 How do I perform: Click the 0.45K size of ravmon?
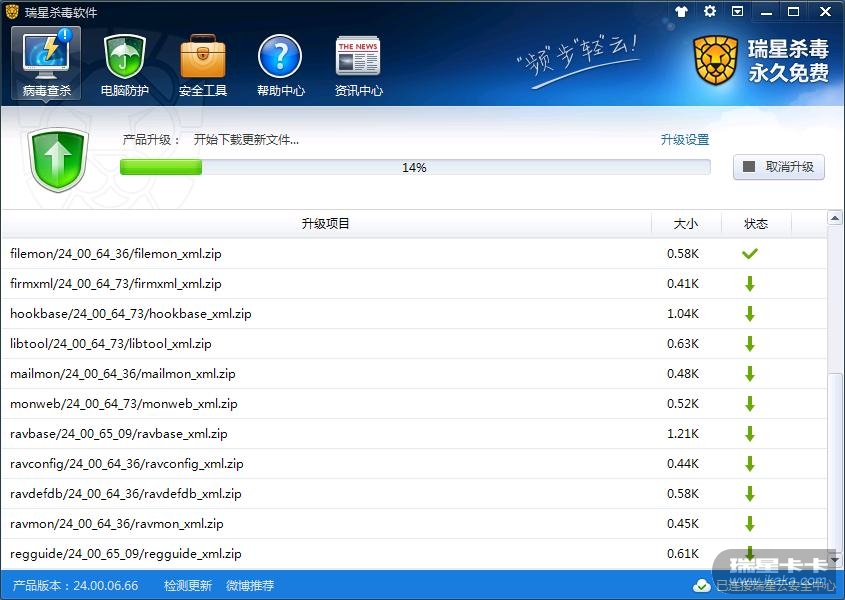pos(683,523)
